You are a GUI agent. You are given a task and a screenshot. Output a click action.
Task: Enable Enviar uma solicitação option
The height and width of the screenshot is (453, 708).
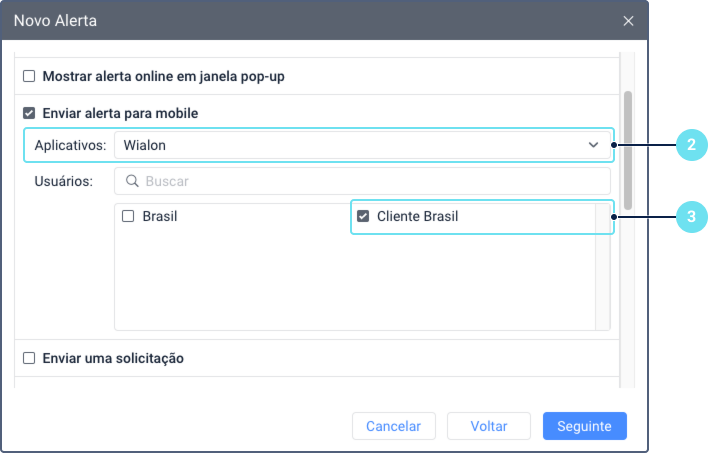(x=29, y=358)
